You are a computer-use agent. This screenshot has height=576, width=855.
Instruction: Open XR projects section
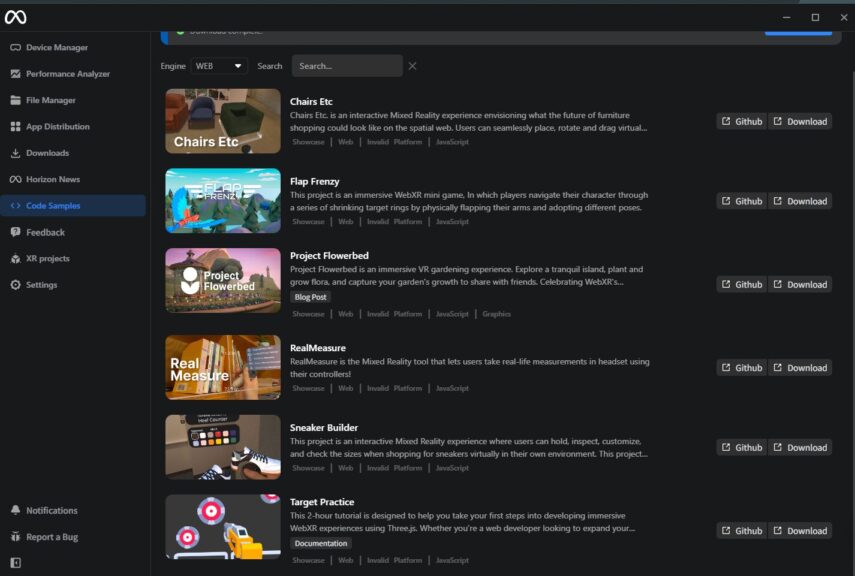73,259
